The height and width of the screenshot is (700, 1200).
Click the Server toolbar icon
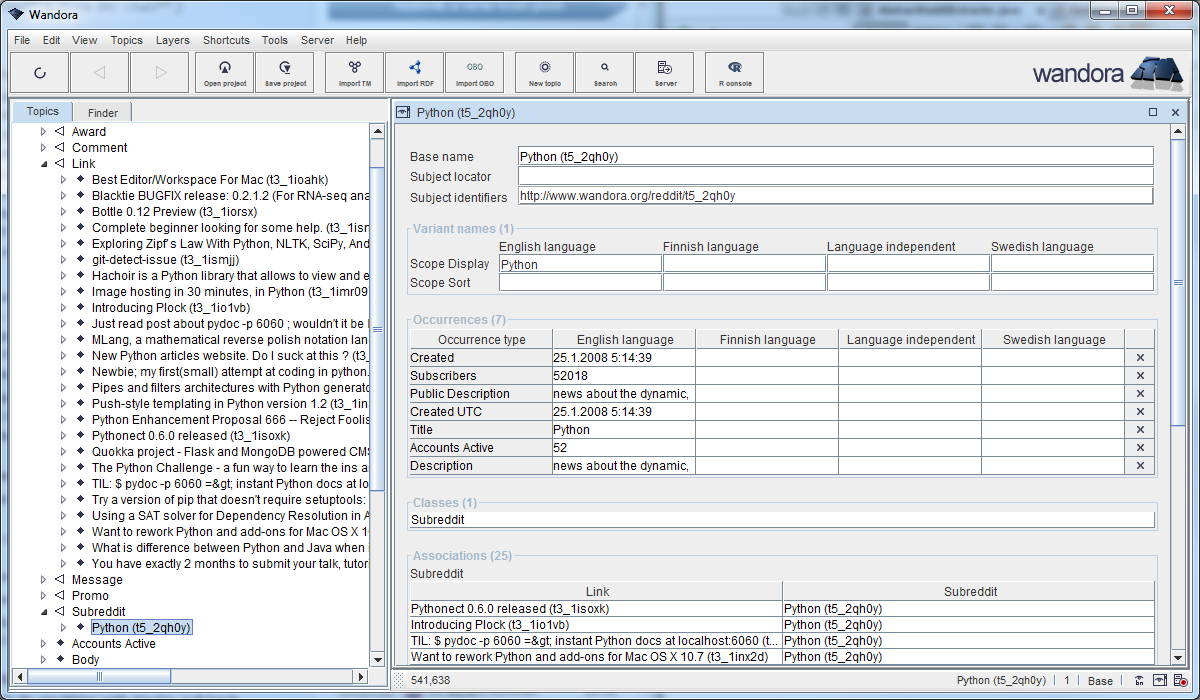(665, 72)
